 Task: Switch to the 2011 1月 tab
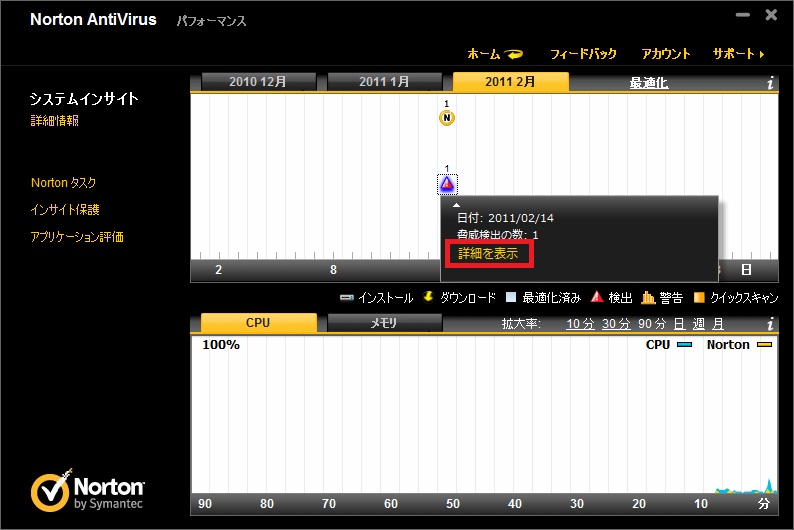pos(384,81)
